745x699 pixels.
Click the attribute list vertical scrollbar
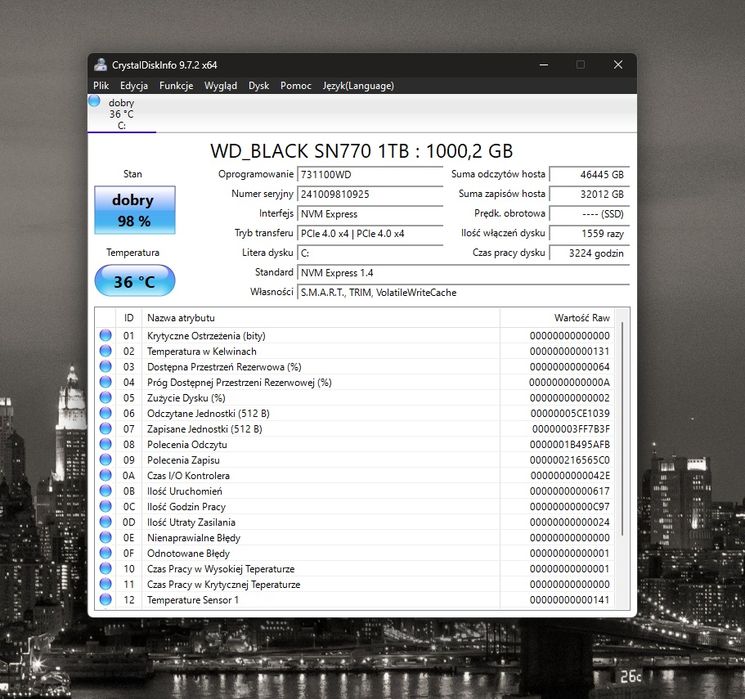pyautogui.click(x=622, y=428)
